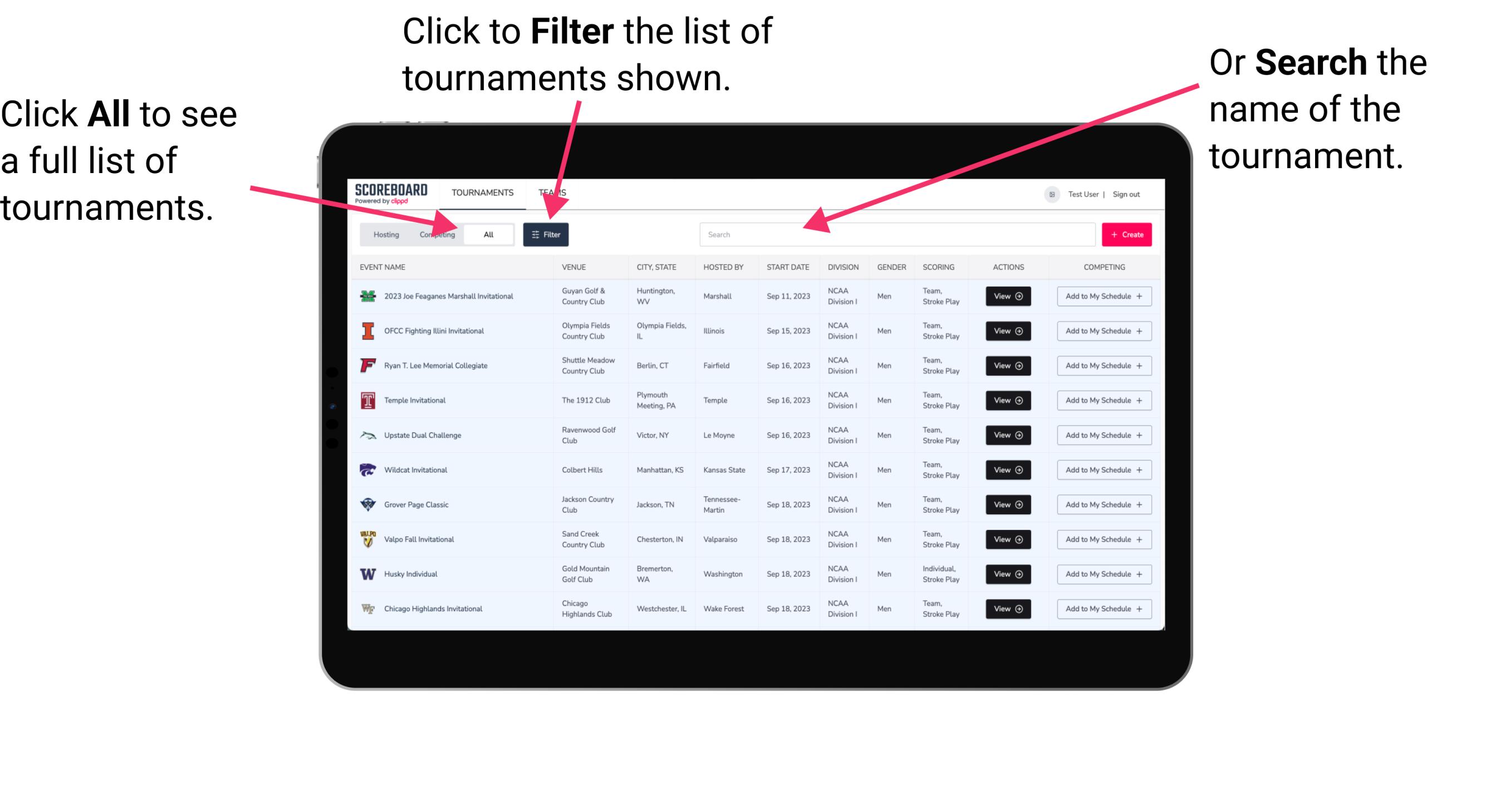Click the Competing toggle tab
Viewport: 1510px width, 812px height.
[435, 234]
